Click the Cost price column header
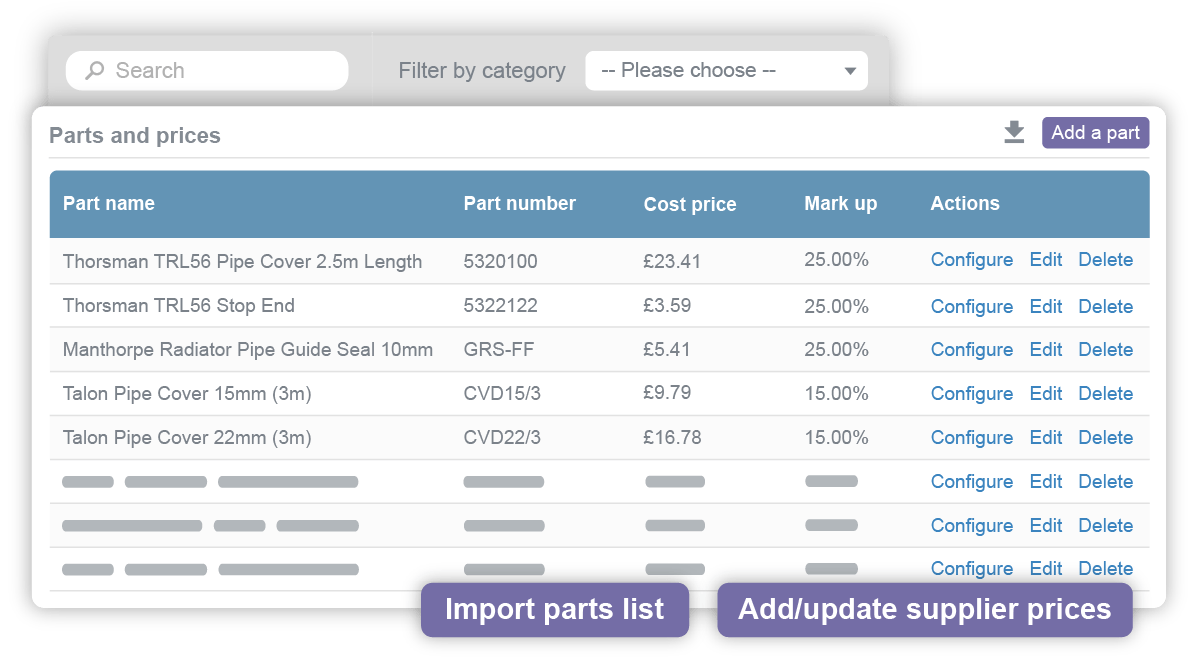 pos(690,203)
